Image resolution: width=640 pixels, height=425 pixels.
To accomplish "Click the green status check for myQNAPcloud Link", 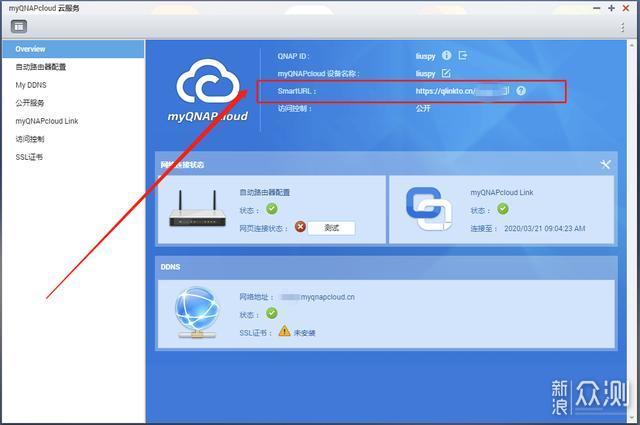I will point(503,209).
